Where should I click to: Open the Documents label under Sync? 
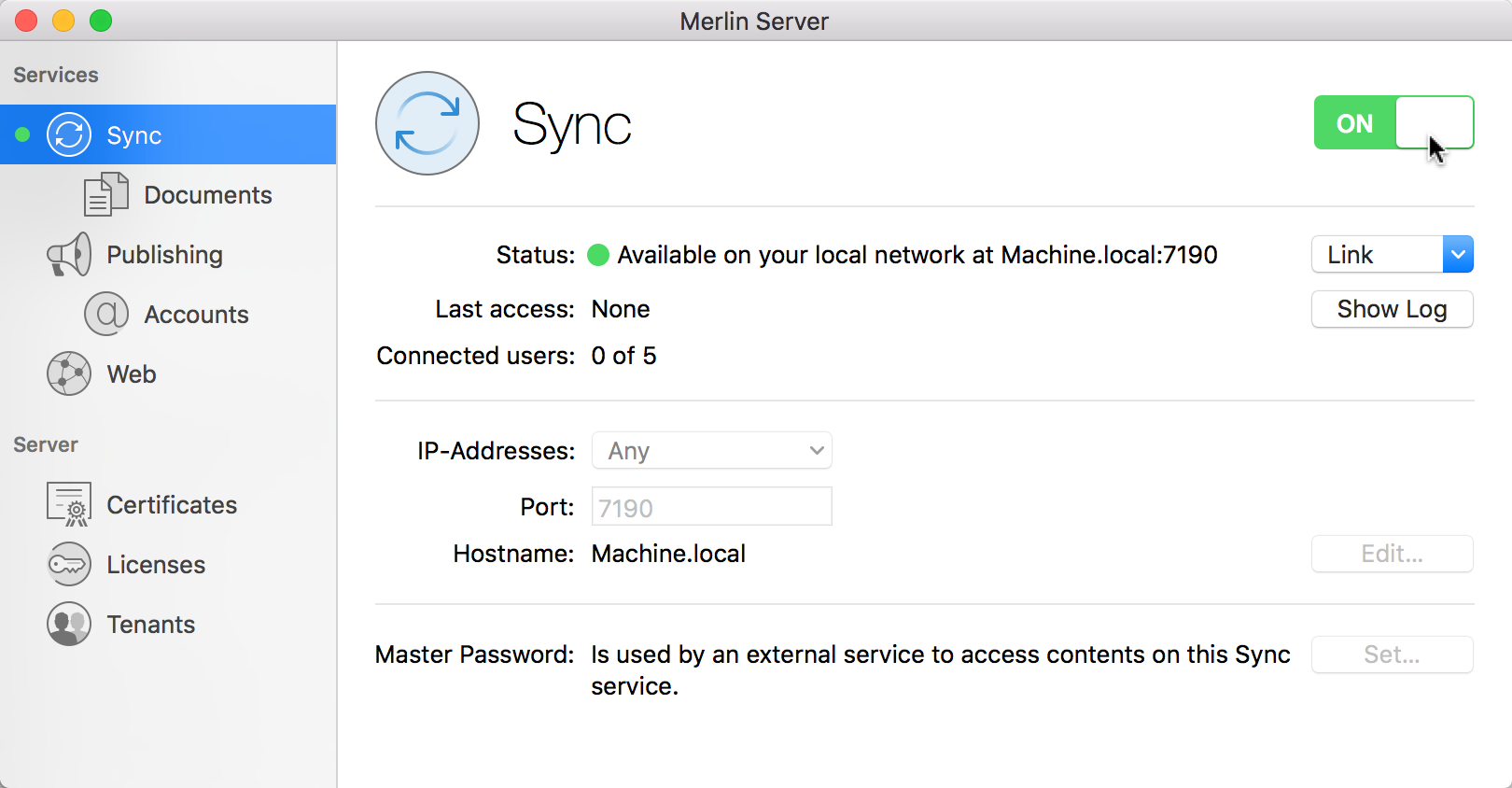[x=208, y=195]
